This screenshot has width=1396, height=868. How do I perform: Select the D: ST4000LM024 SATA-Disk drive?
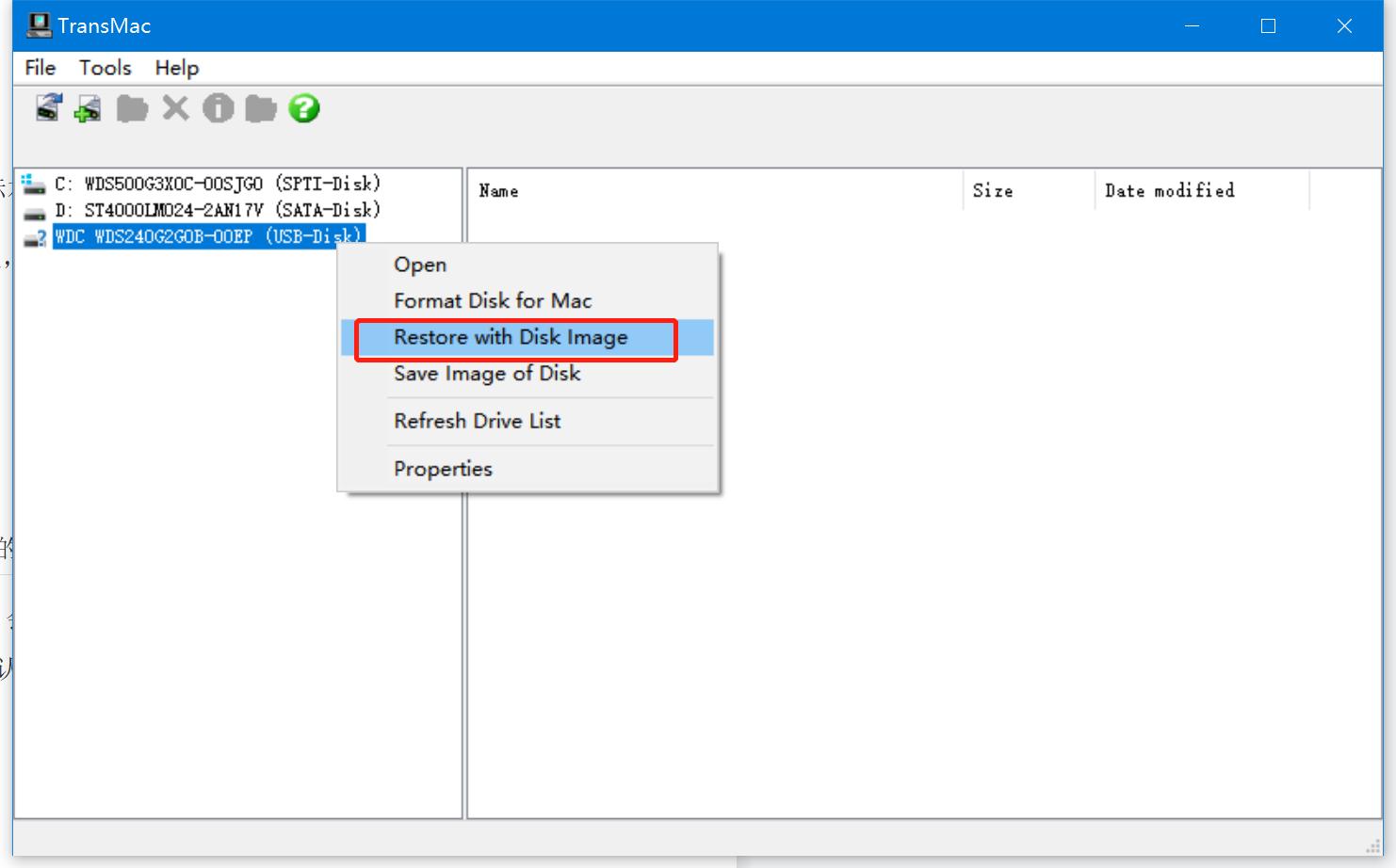tap(217, 210)
